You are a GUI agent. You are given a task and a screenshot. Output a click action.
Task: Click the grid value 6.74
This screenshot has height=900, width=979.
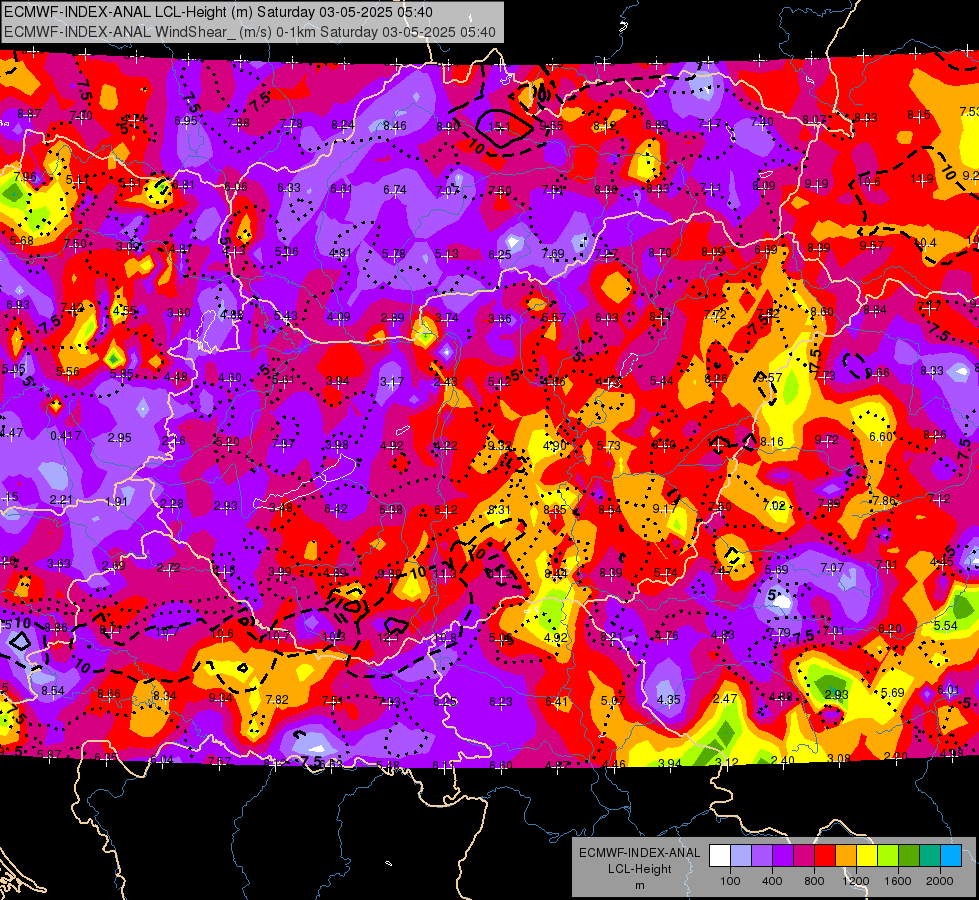pyautogui.click(x=395, y=189)
